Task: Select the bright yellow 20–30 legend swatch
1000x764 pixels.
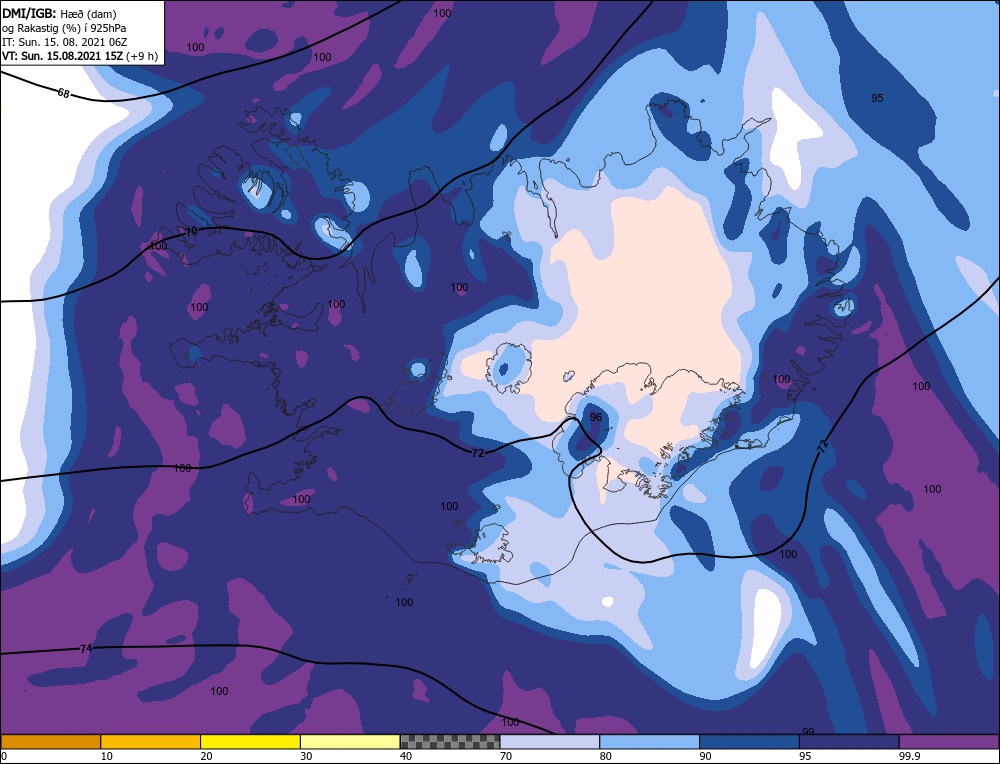Action: click(x=251, y=741)
